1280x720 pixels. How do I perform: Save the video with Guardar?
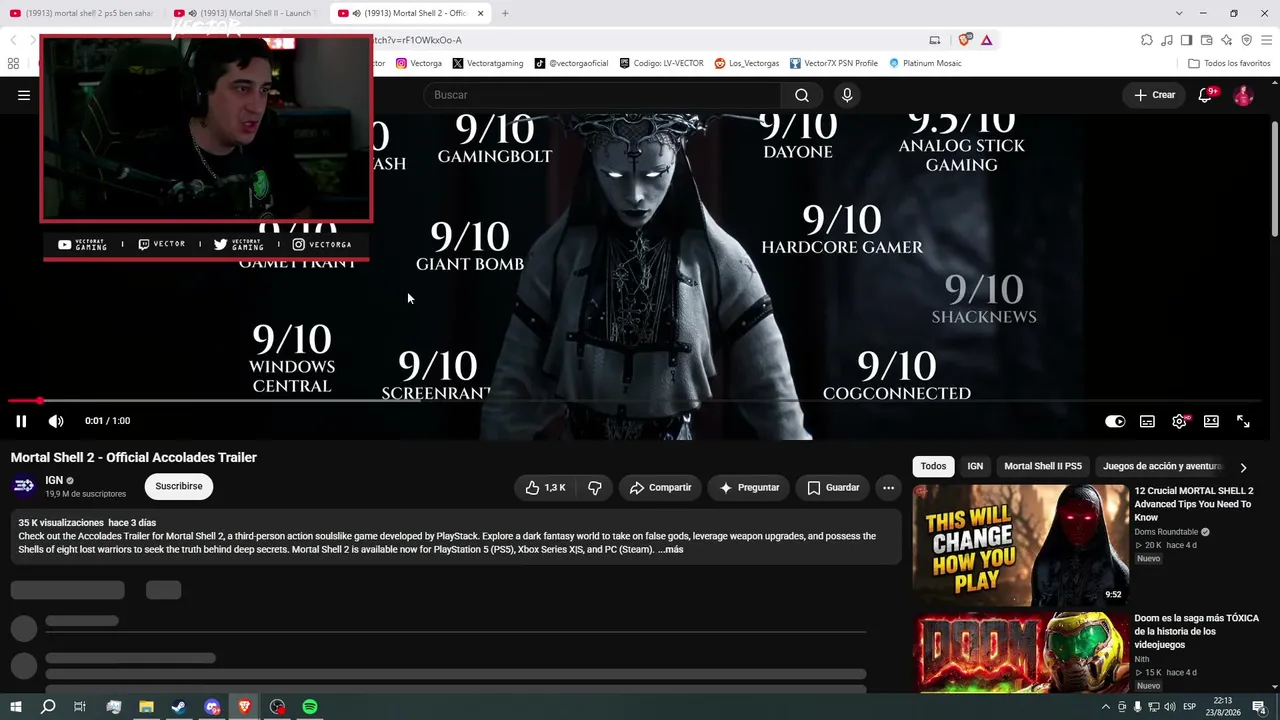point(833,488)
